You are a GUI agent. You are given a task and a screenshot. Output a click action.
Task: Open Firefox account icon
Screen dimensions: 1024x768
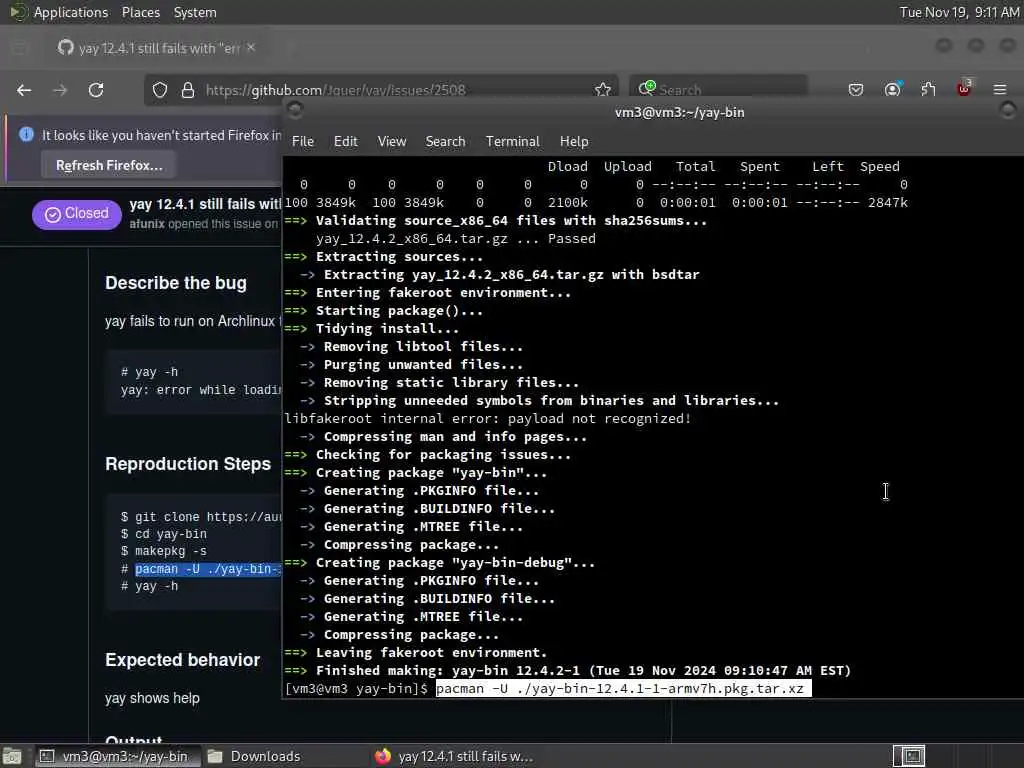click(892, 89)
